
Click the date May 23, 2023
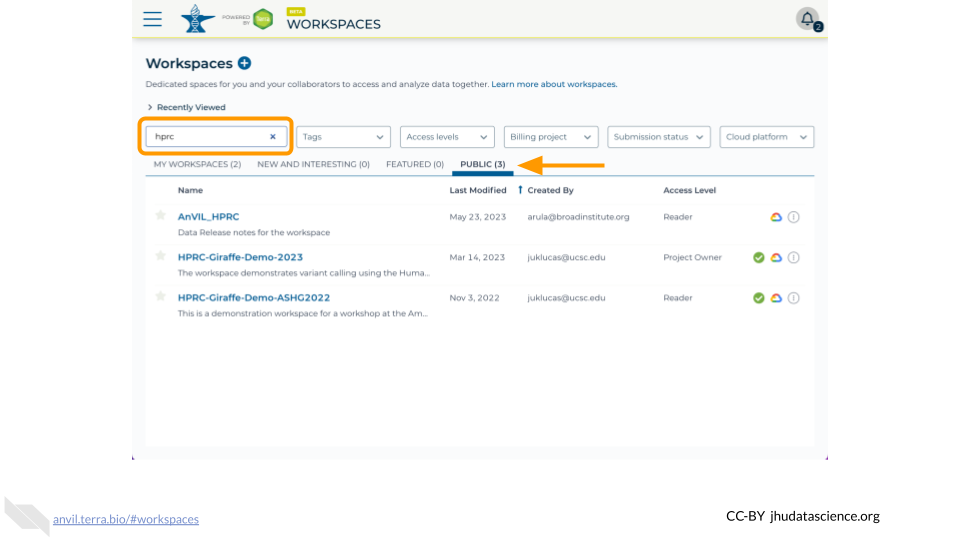[478, 217]
